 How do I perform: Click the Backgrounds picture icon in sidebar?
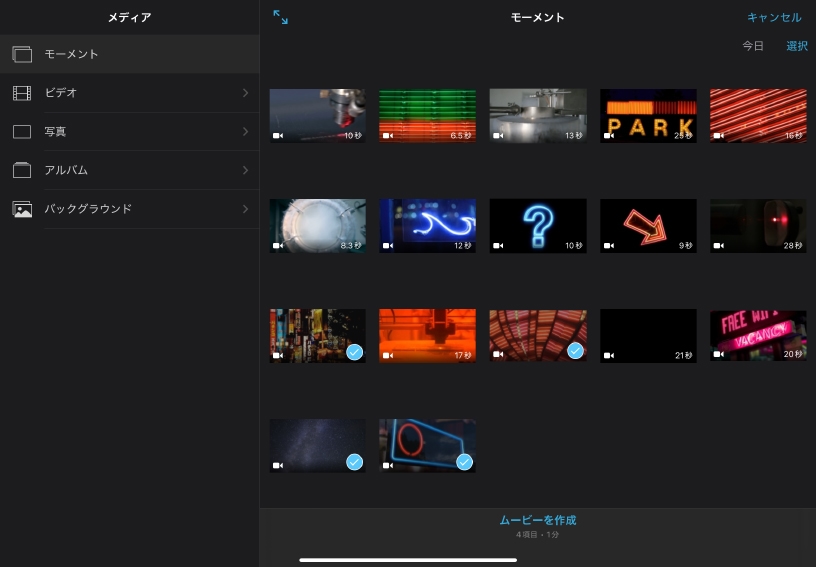pyautogui.click(x=22, y=209)
